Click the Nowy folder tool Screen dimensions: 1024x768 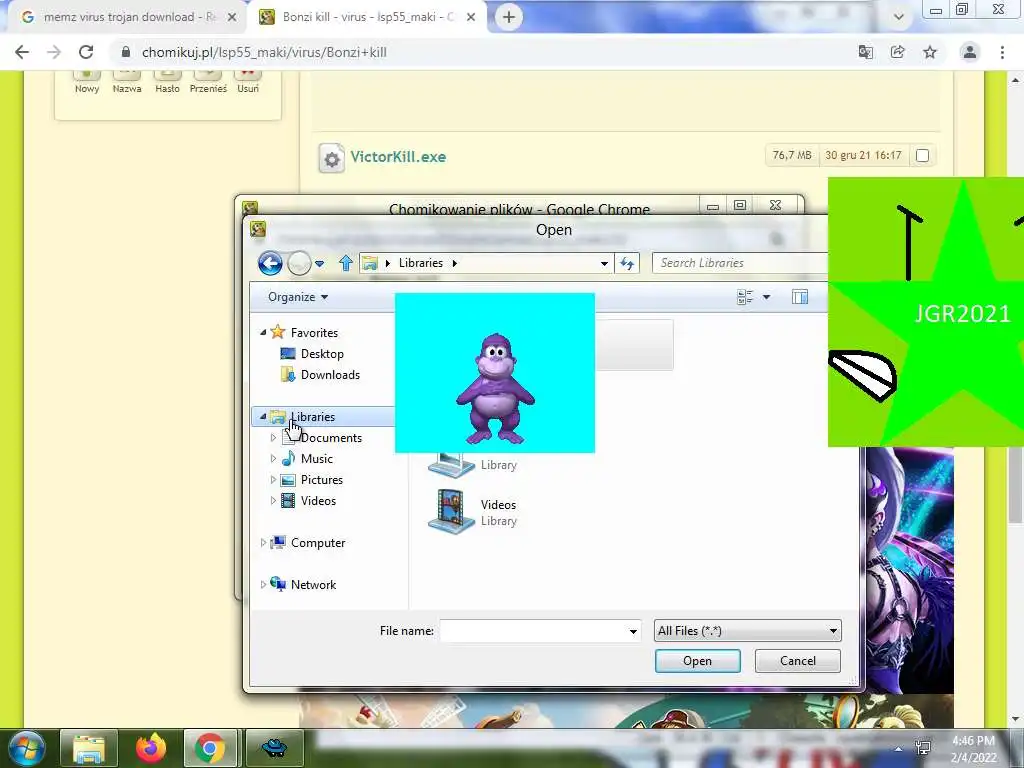click(x=87, y=83)
